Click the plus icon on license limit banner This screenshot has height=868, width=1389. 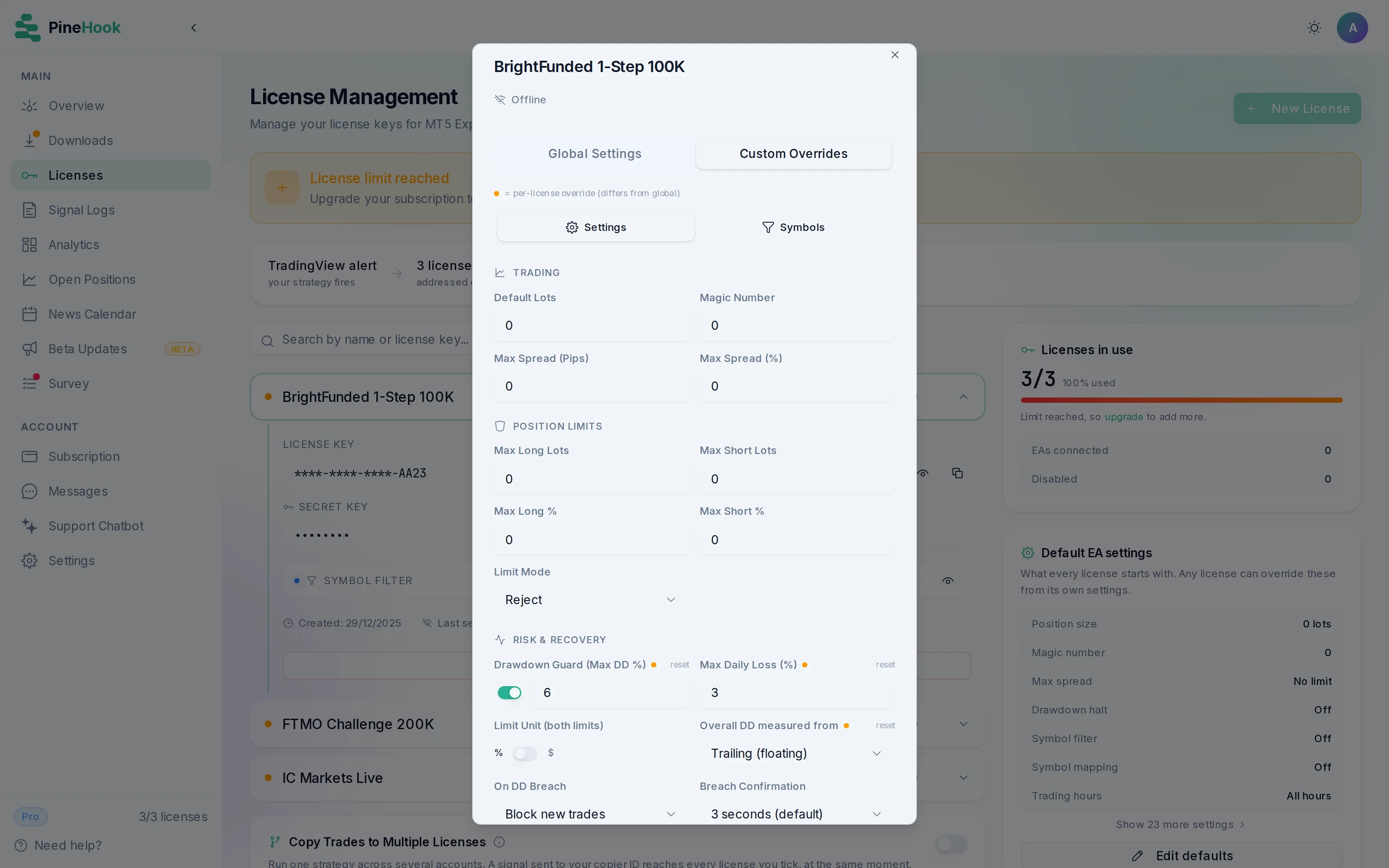pos(282,188)
